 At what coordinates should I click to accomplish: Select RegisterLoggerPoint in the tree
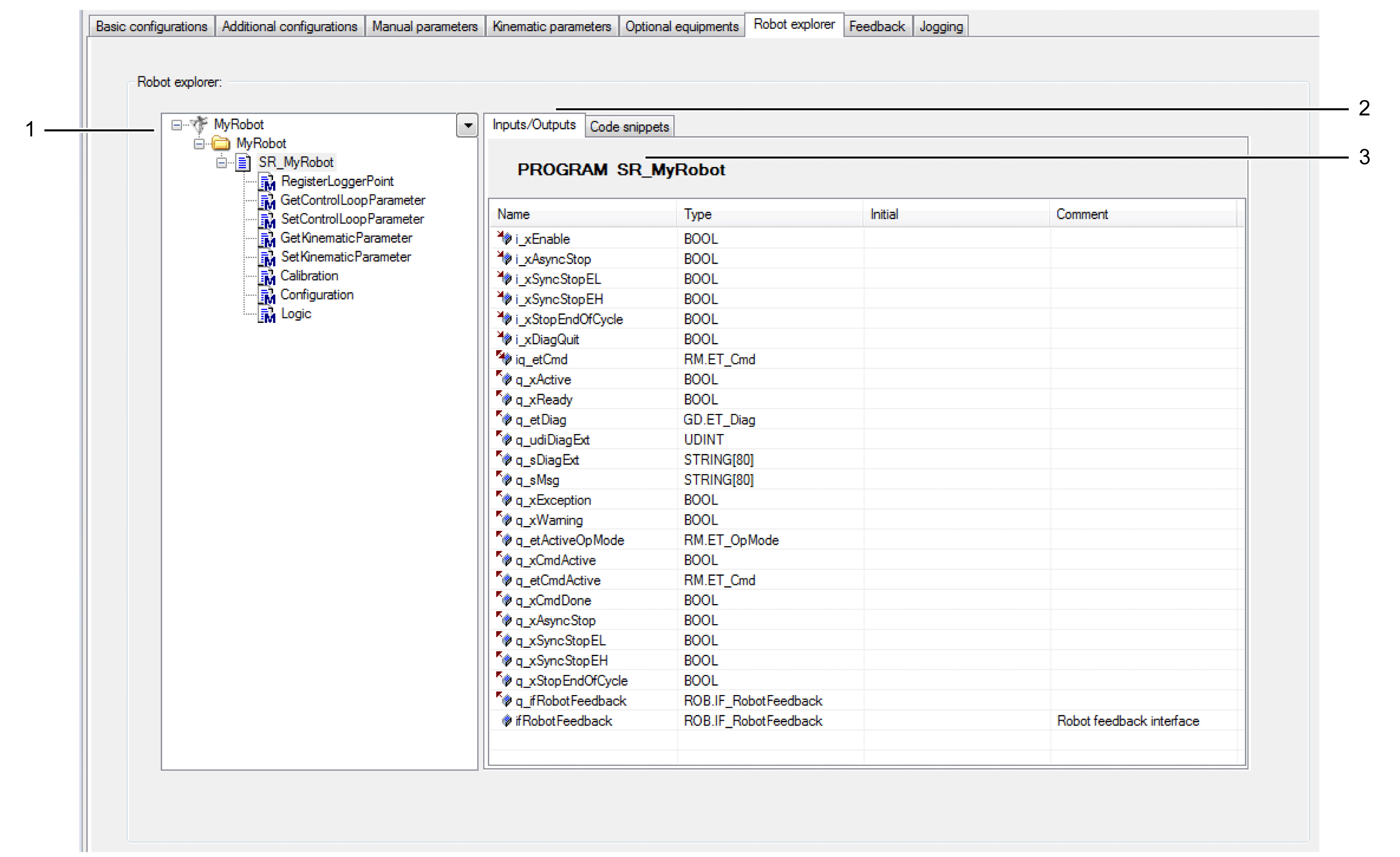[337, 181]
